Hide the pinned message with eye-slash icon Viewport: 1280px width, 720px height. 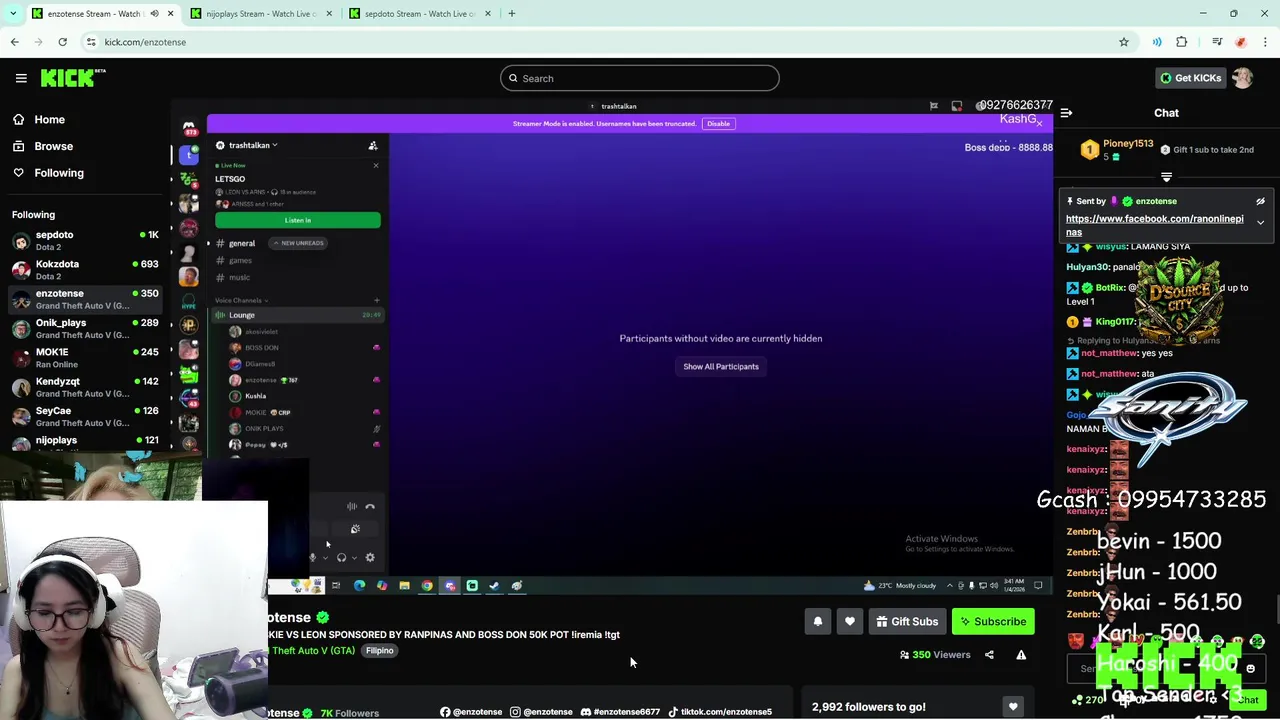pyautogui.click(x=1260, y=201)
